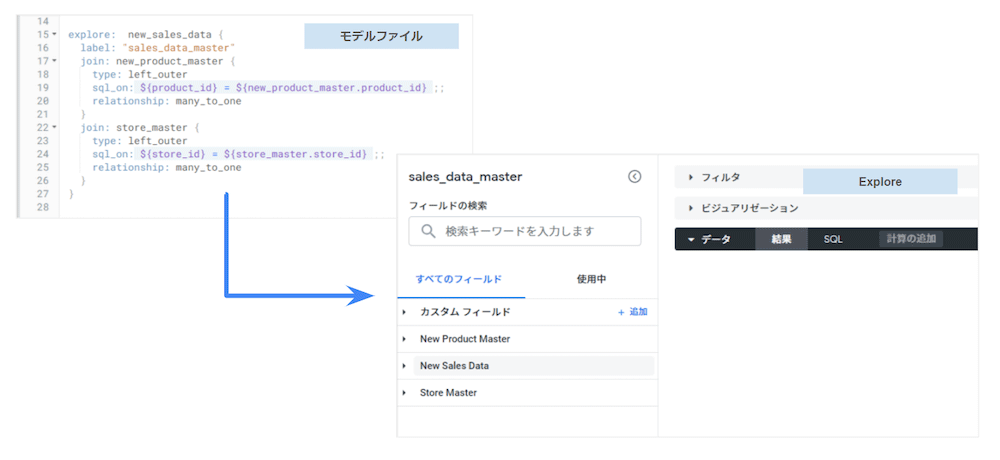Expand the Store Master view
The width and height of the screenshot is (1000, 460).
point(404,393)
